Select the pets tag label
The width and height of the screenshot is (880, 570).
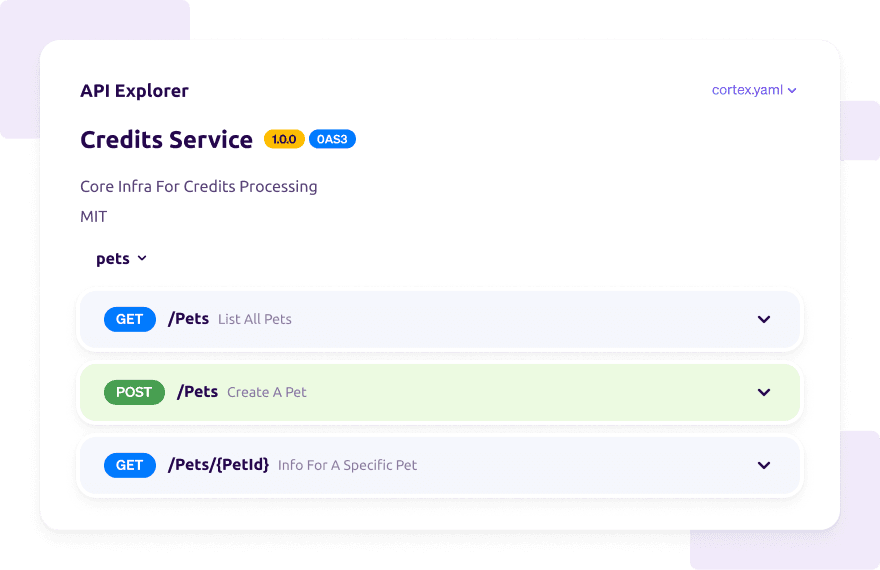pyautogui.click(x=113, y=258)
